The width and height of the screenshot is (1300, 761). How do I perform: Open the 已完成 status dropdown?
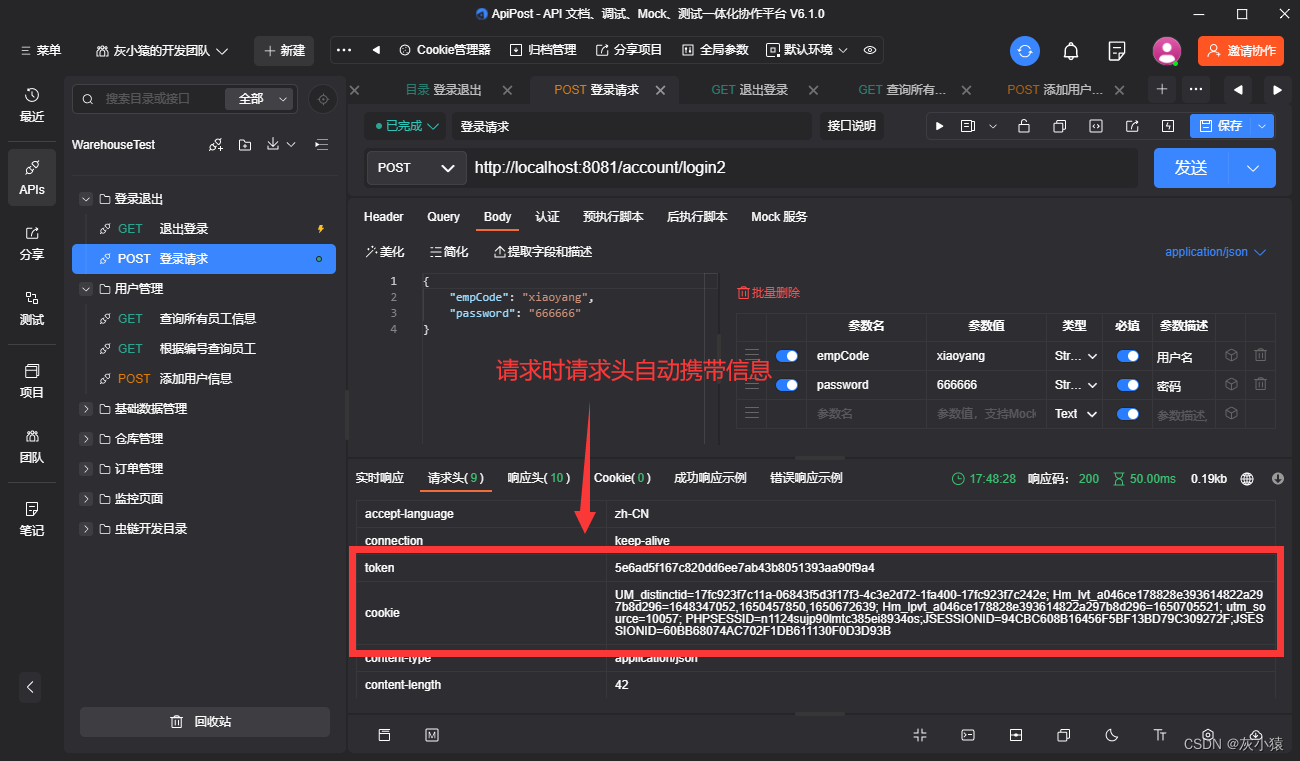pyautogui.click(x=406, y=126)
